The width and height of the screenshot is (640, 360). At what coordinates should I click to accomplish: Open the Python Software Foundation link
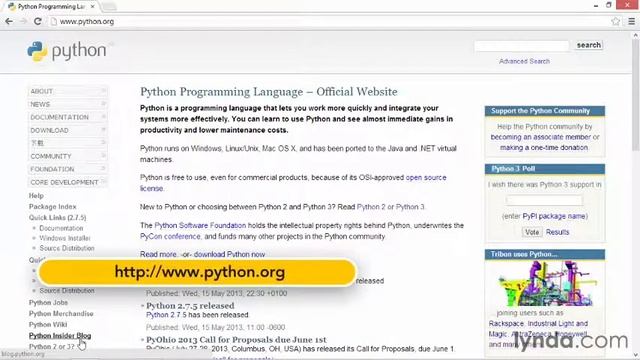pos(200,225)
